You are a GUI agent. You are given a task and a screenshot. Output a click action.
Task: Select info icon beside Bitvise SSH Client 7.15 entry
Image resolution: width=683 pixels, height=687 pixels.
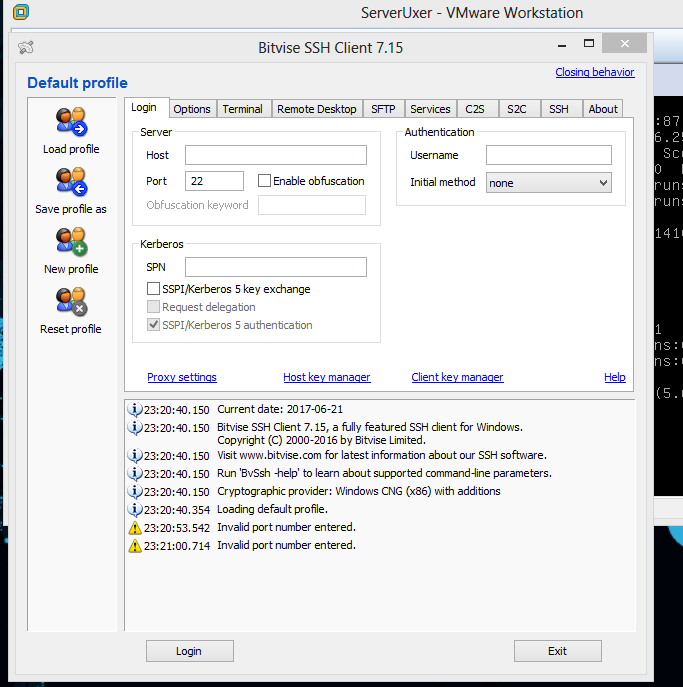click(135, 427)
